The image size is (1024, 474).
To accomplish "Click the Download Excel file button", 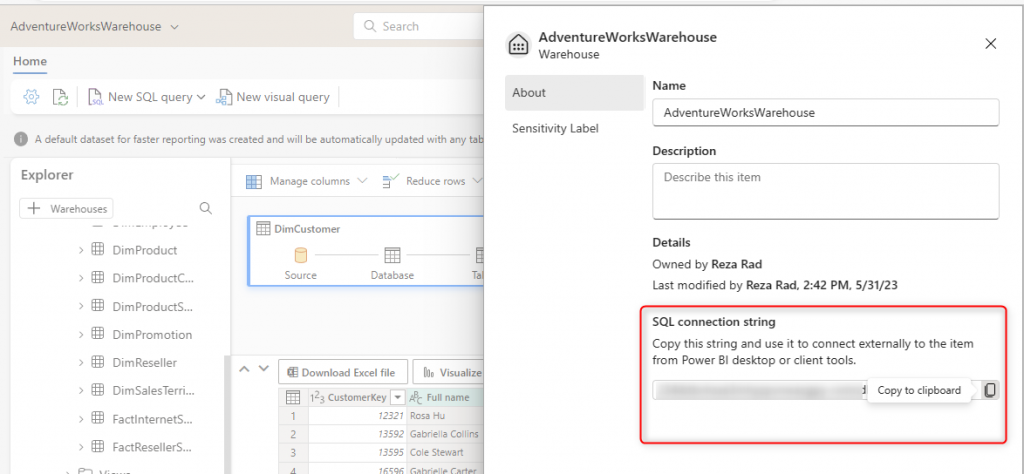I will [x=344, y=372].
